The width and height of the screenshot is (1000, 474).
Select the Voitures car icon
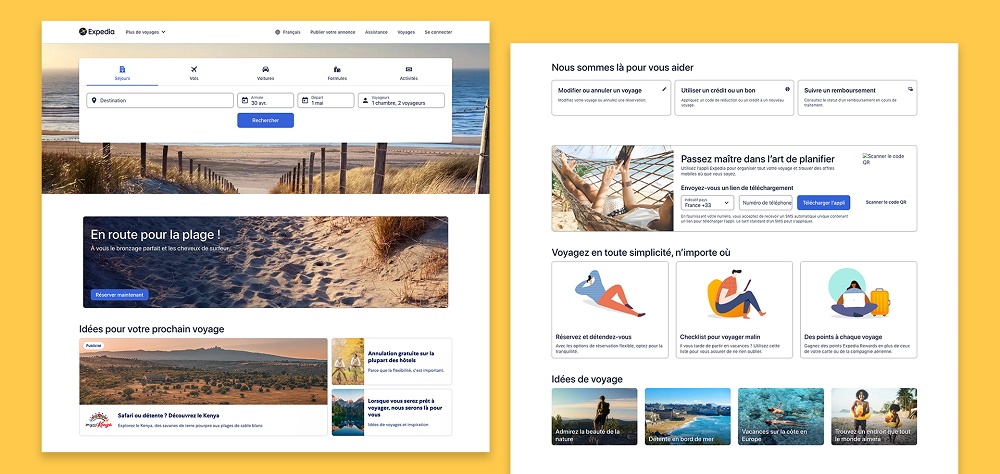point(265,69)
